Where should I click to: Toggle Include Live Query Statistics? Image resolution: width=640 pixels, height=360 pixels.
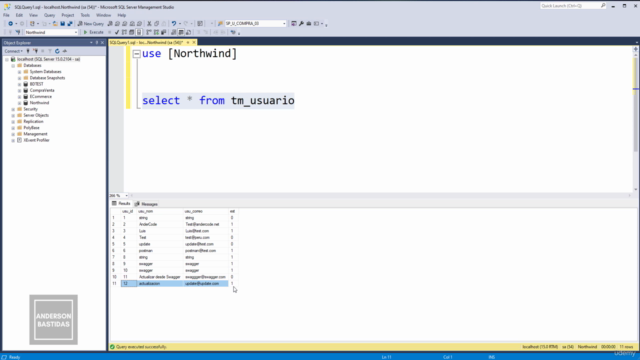(x=156, y=32)
